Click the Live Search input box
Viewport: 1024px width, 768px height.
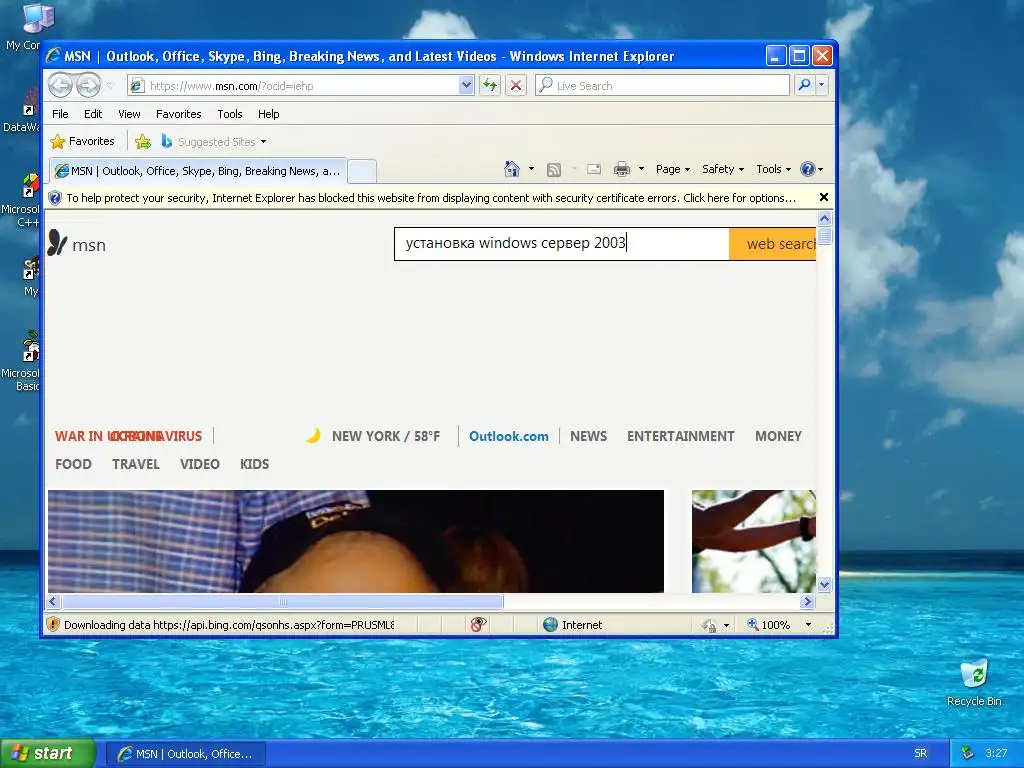pos(662,86)
